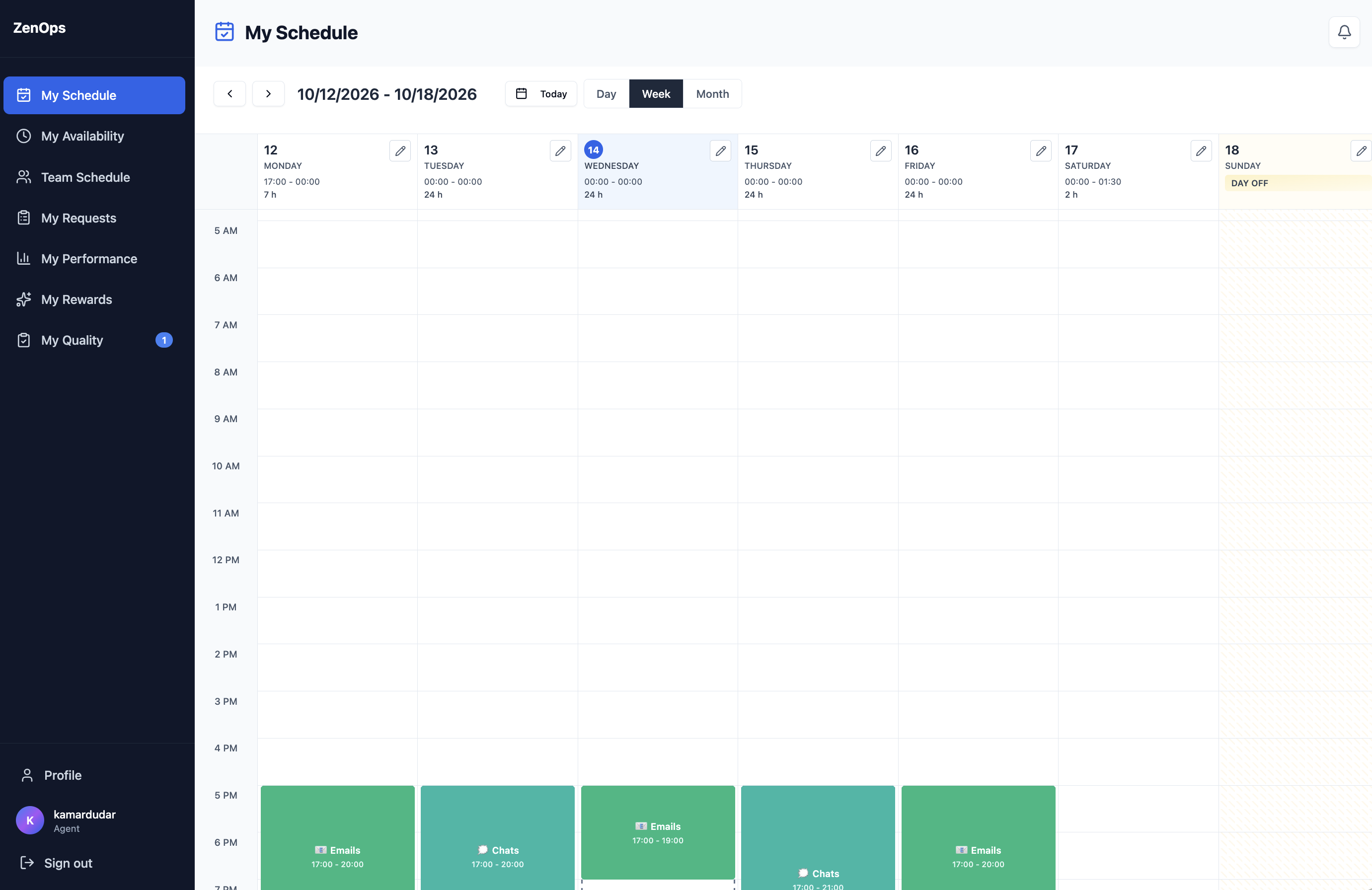Viewport: 1372px width, 890px height.
Task: Open My Performance page
Action: coord(94,259)
